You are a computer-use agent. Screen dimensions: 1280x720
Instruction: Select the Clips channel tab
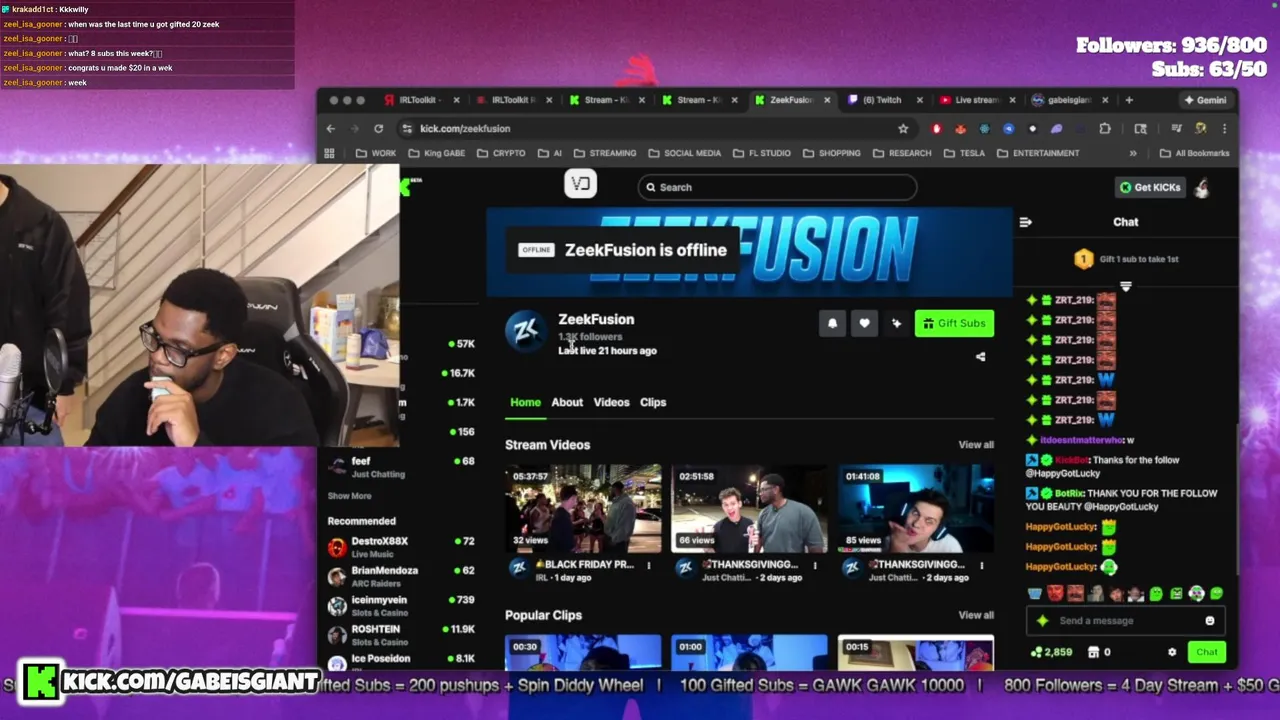click(653, 402)
